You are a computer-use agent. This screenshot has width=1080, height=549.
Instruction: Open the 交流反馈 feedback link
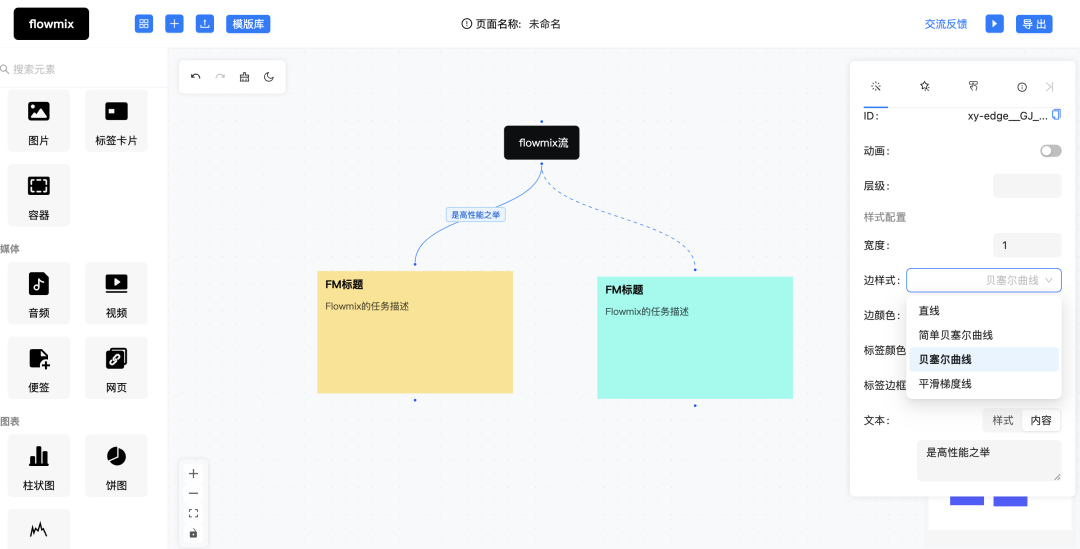(946, 24)
